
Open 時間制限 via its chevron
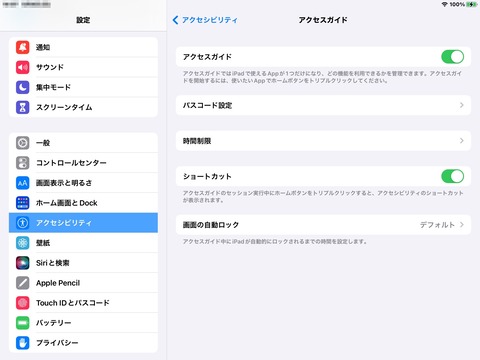(x=462, y=141)
